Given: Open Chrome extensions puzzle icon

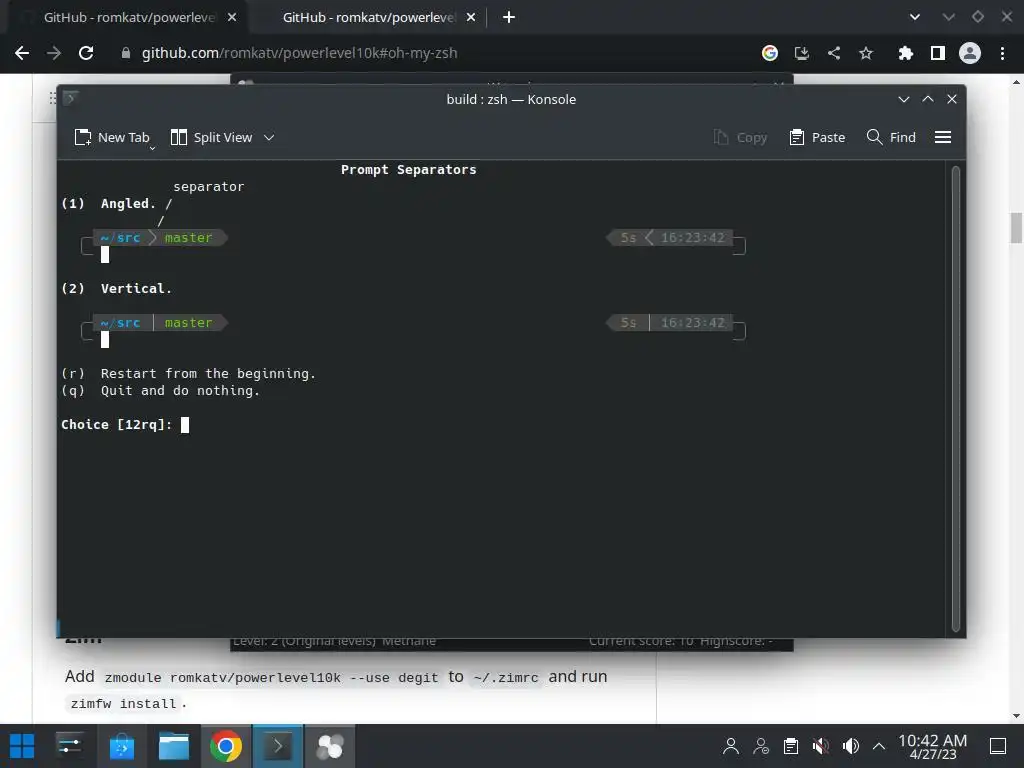Looking at the screenshot, I should pos(905,53).
